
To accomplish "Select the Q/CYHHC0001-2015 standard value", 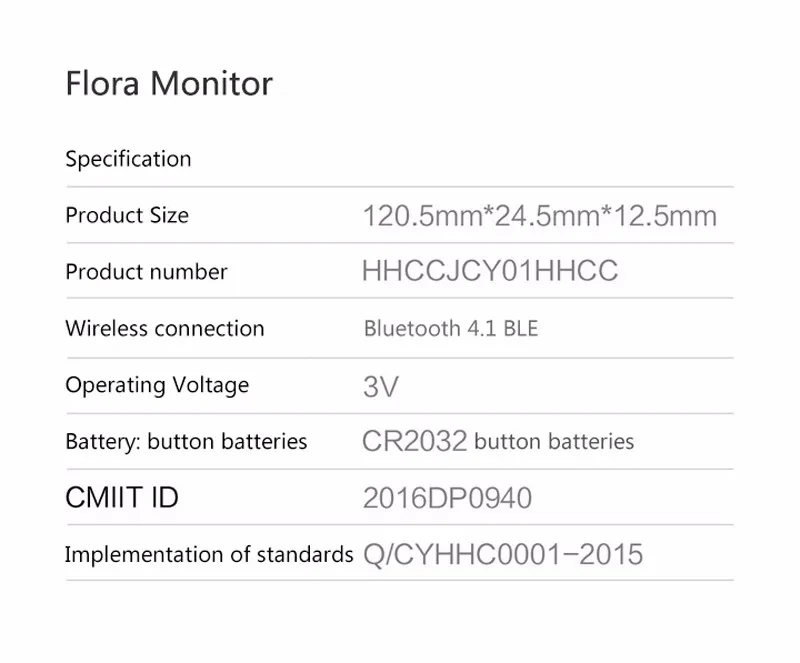I will pos(503,554).
